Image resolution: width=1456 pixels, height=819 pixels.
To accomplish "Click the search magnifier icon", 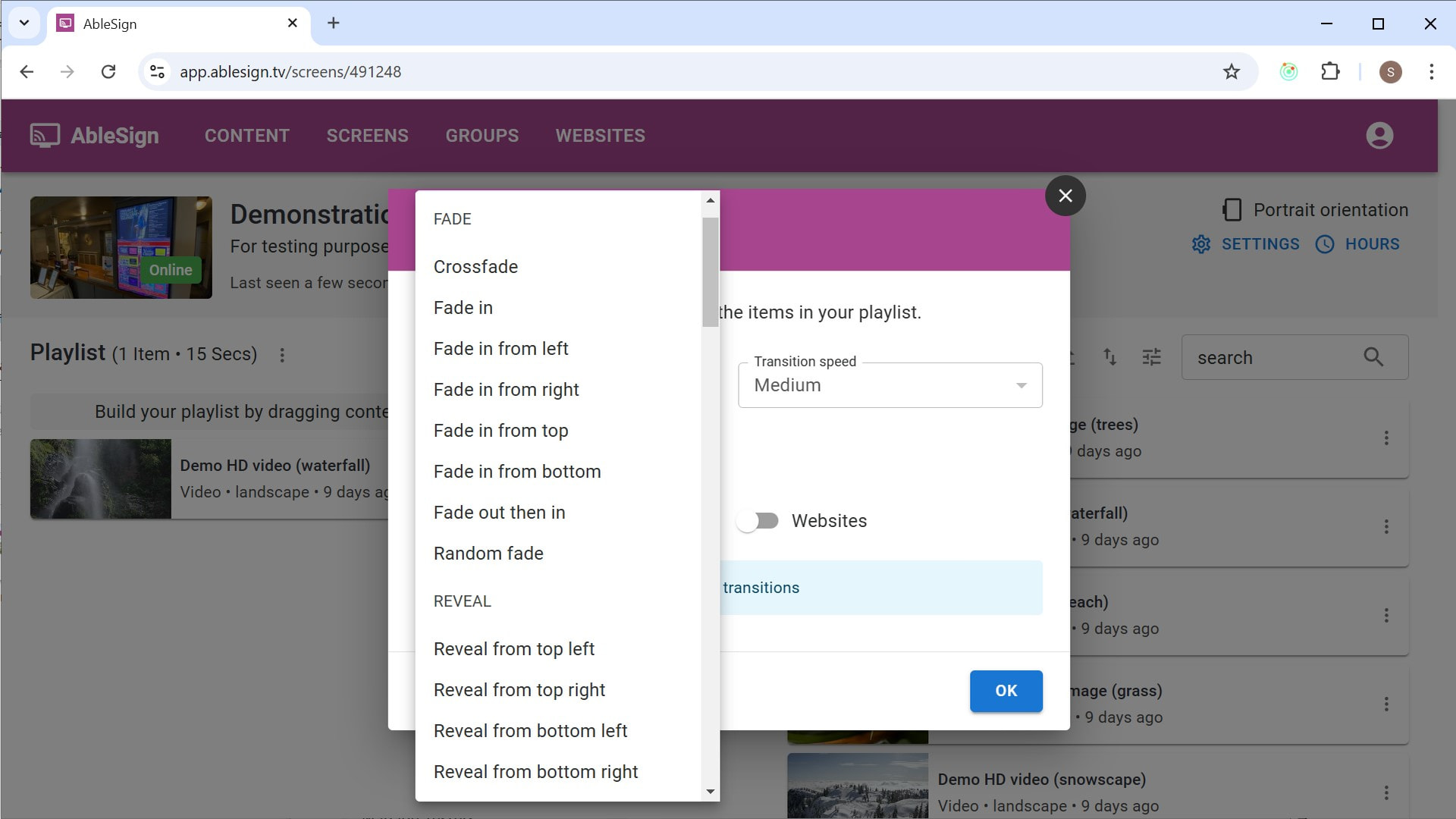I will 1373,357.
